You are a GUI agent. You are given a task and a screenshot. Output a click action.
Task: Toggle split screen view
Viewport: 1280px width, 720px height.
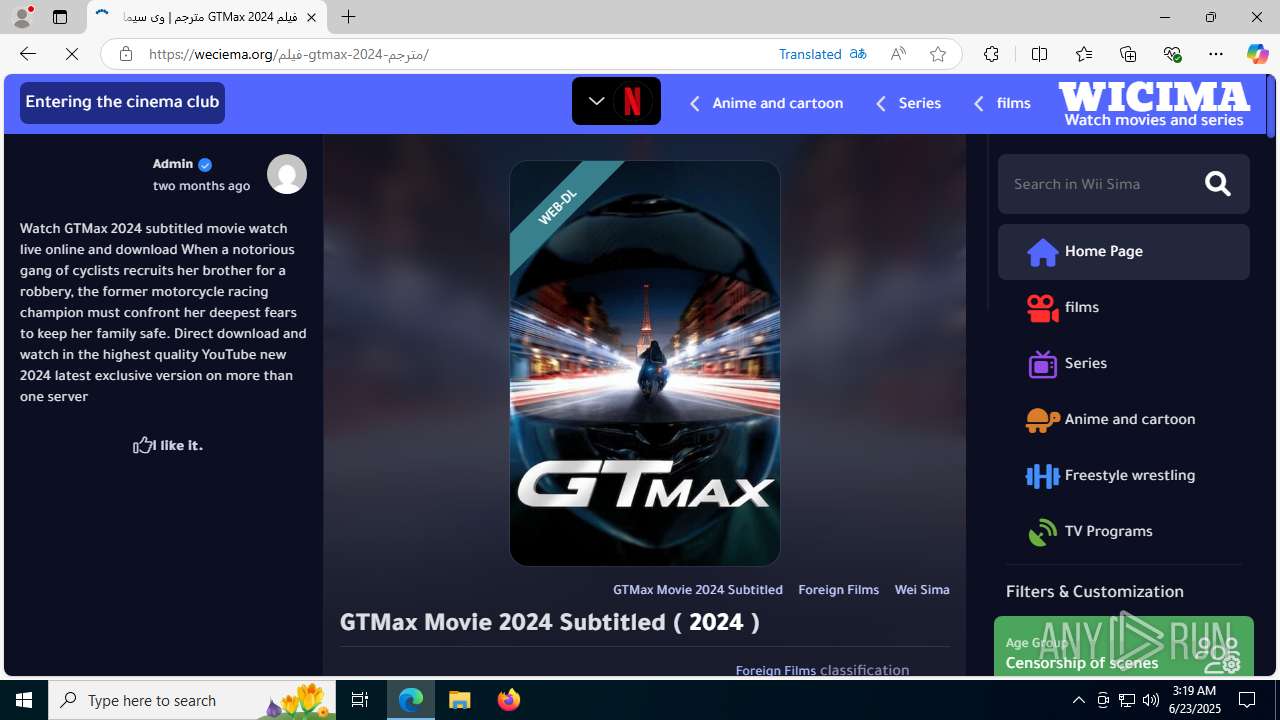click(x=1039, y=54)
